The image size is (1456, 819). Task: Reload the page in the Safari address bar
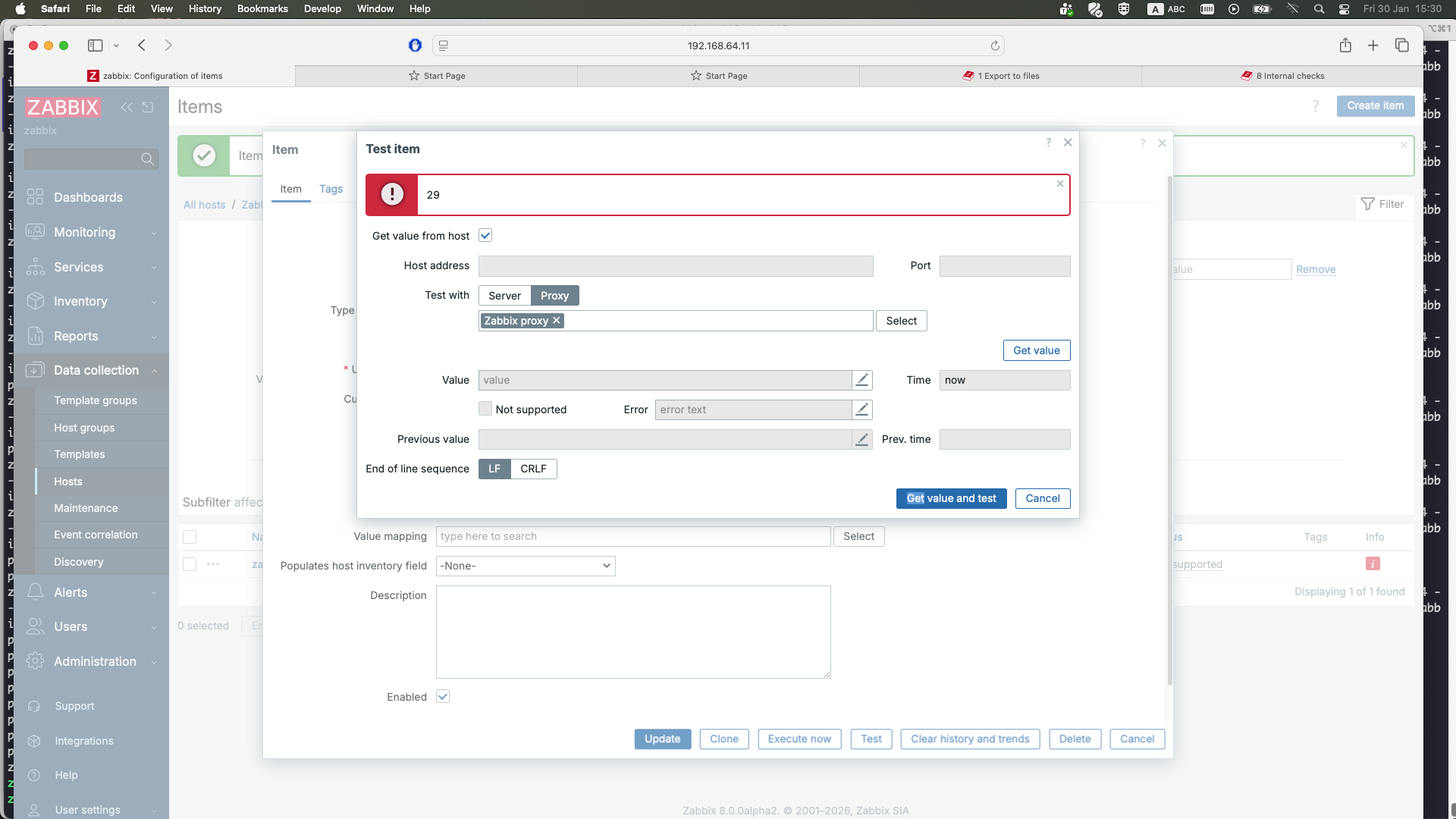(995, 45)
